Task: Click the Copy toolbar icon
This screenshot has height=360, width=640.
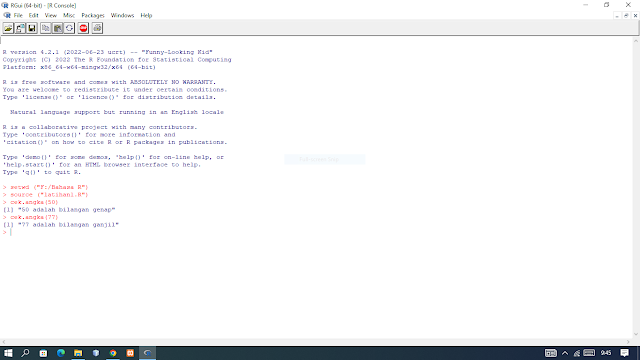Action: 45,28
